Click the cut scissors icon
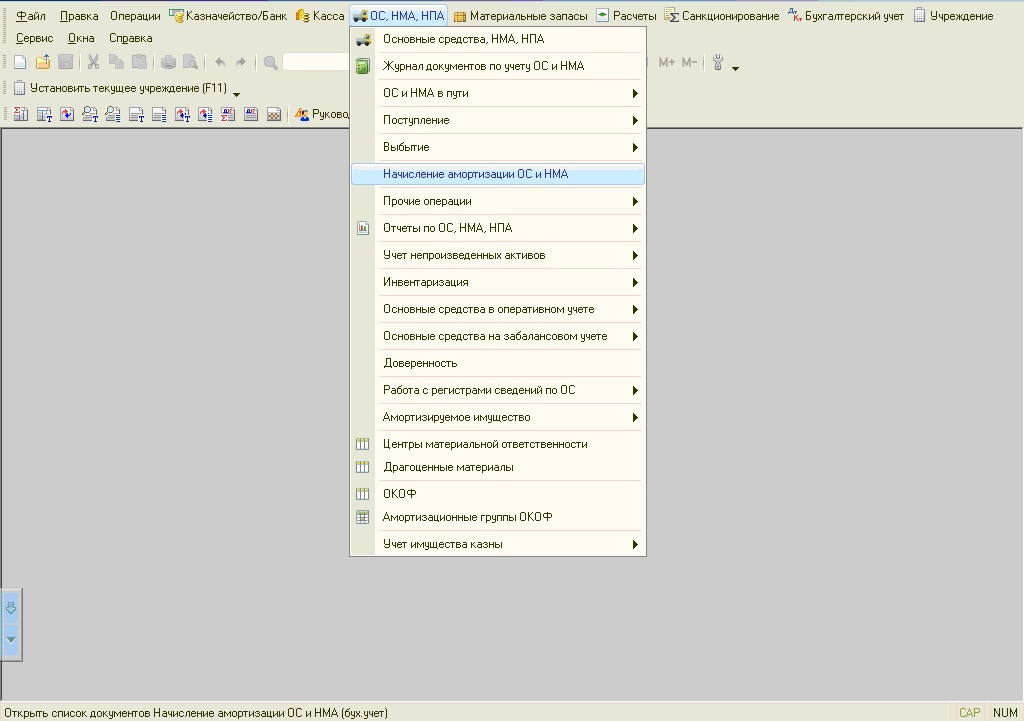The height and width of the screenshot is (721, 1024). coord(93,63)
